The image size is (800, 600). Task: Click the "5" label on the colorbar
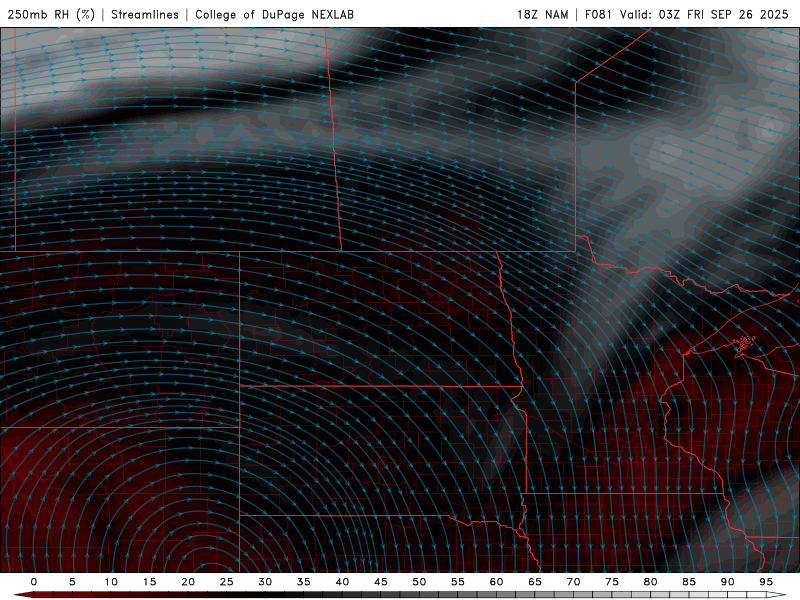[72, 582]
